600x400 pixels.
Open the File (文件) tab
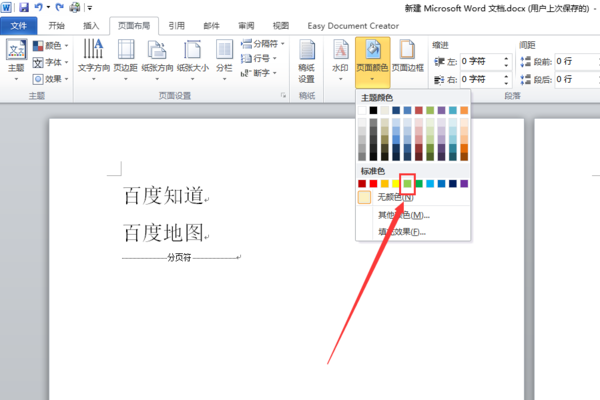[19, 26]
